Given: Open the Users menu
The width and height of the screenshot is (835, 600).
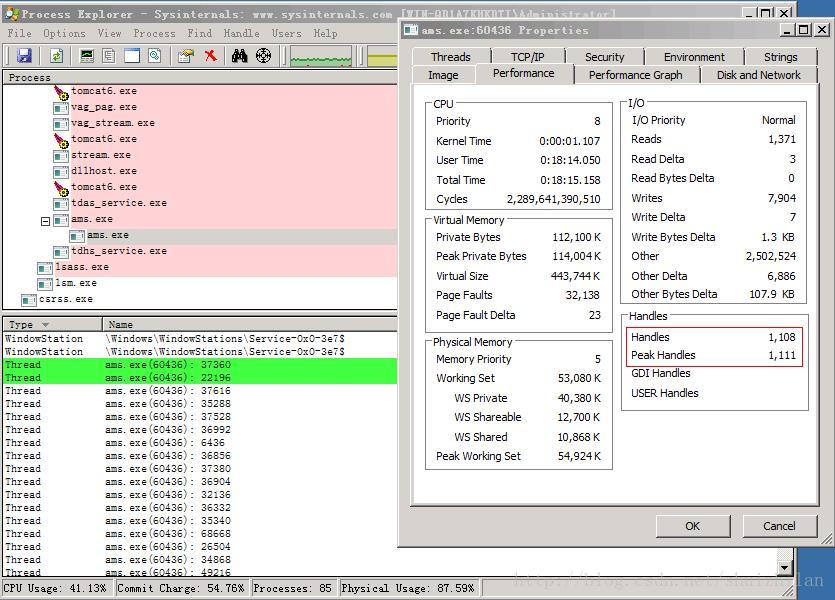Looking at the screenshot, I should click(286, 33).
